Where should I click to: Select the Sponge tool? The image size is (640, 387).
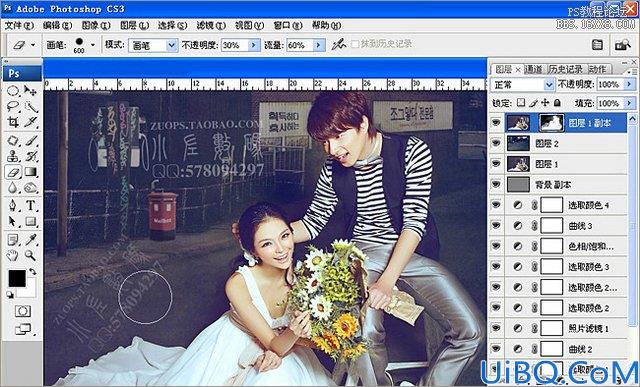click(31, 188)
